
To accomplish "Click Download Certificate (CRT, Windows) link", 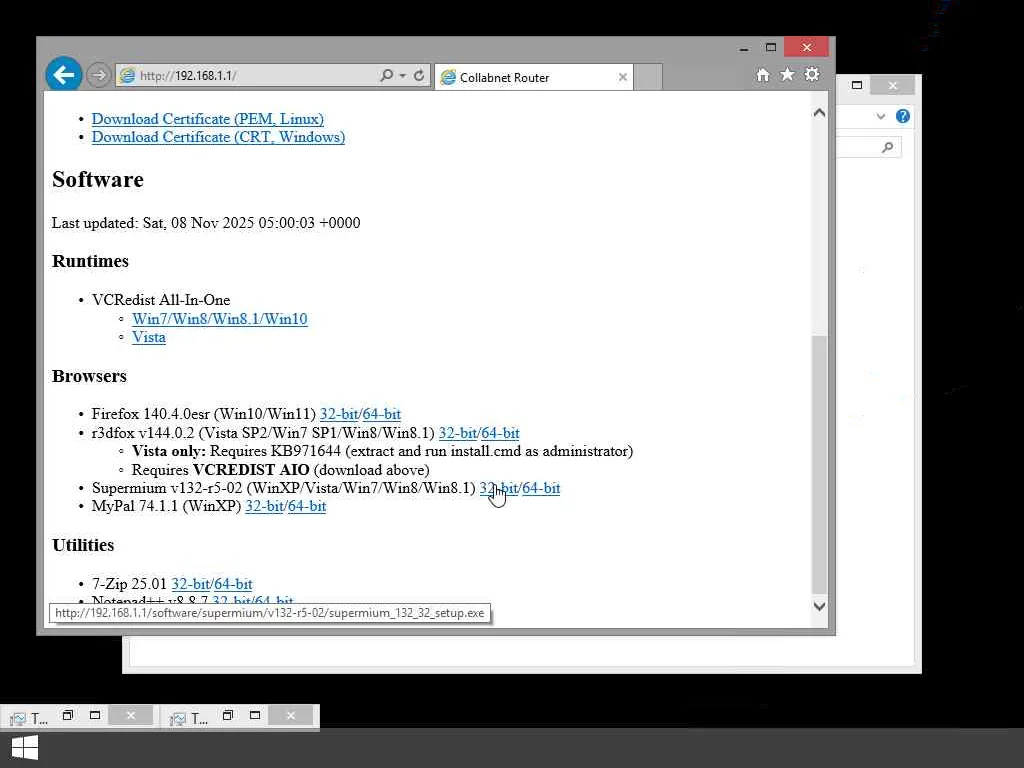I will point(218,137).
